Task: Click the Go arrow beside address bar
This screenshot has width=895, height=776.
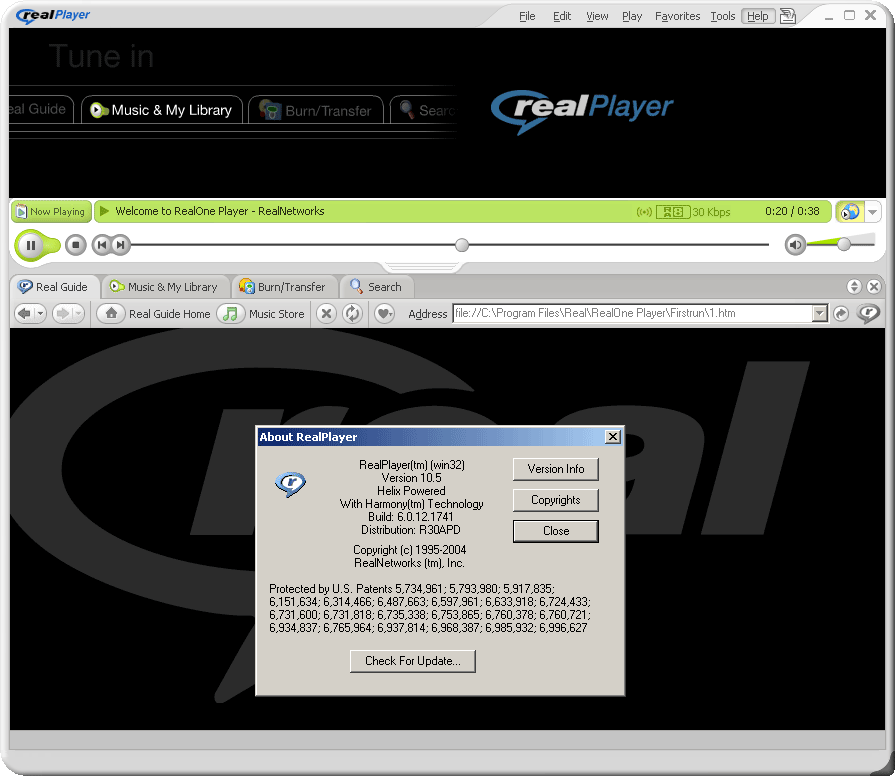Action: click(841, 313)
